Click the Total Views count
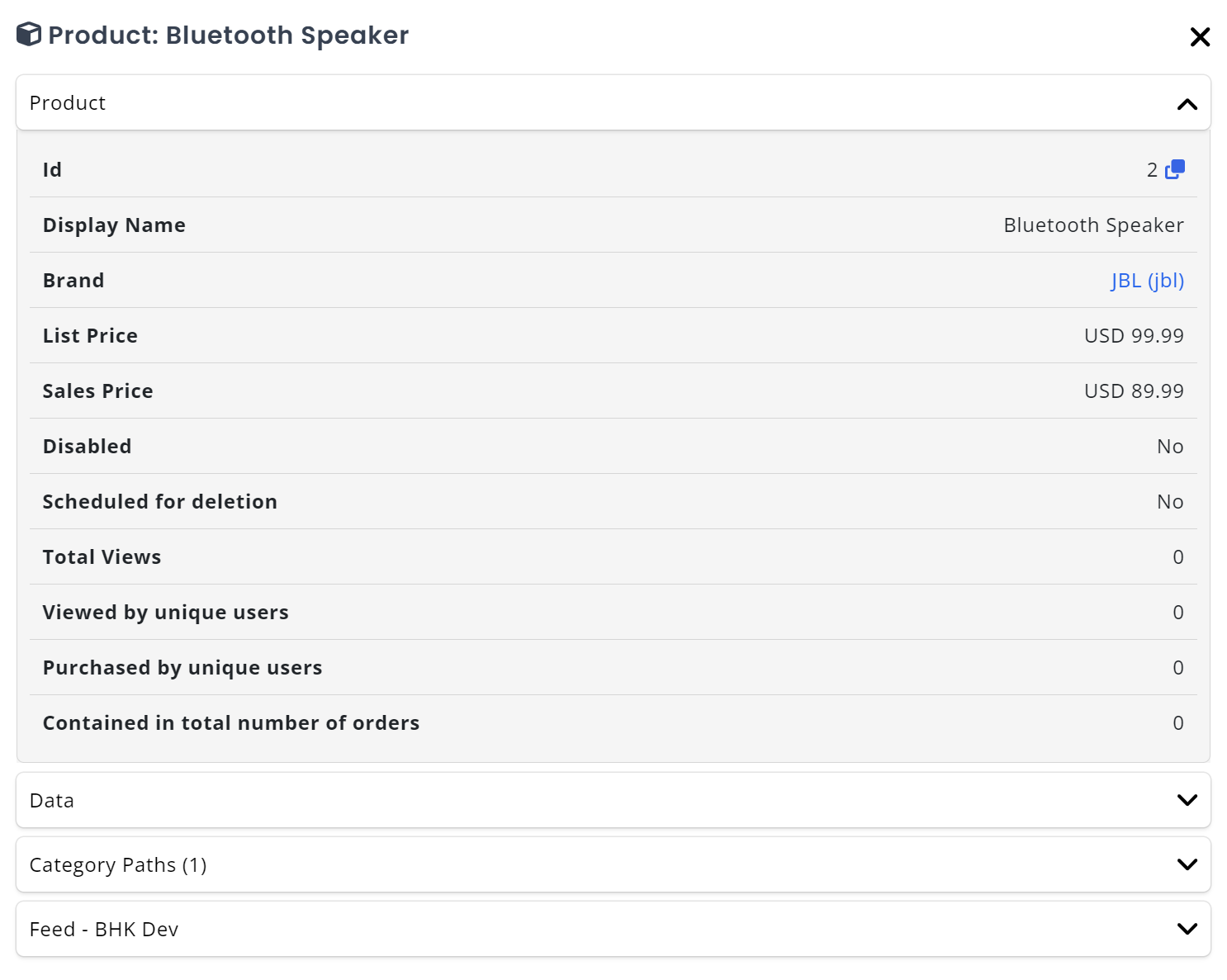This screenshot has width=1227, height=980. pos(1178,556)
